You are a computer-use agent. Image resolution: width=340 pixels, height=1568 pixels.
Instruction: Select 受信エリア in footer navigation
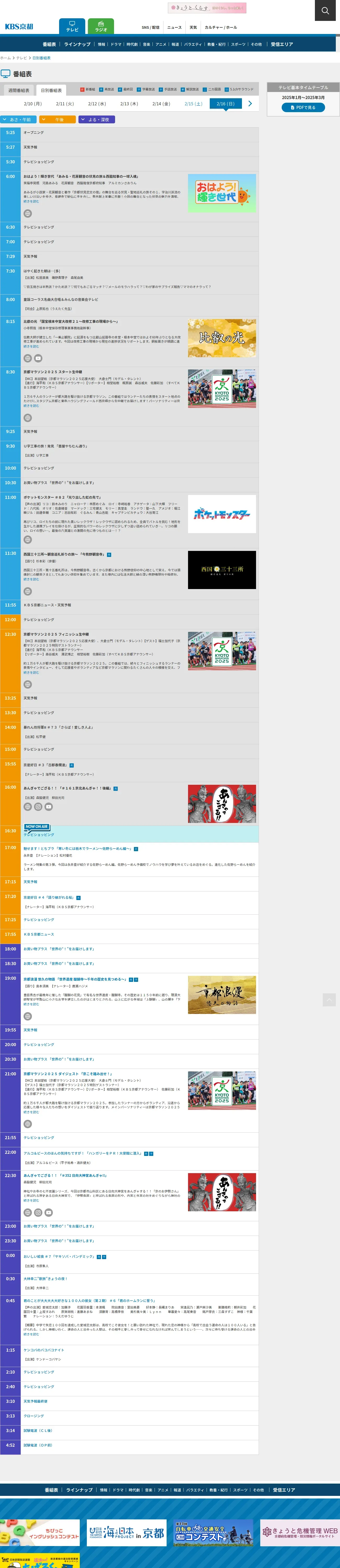point(284,1490)
